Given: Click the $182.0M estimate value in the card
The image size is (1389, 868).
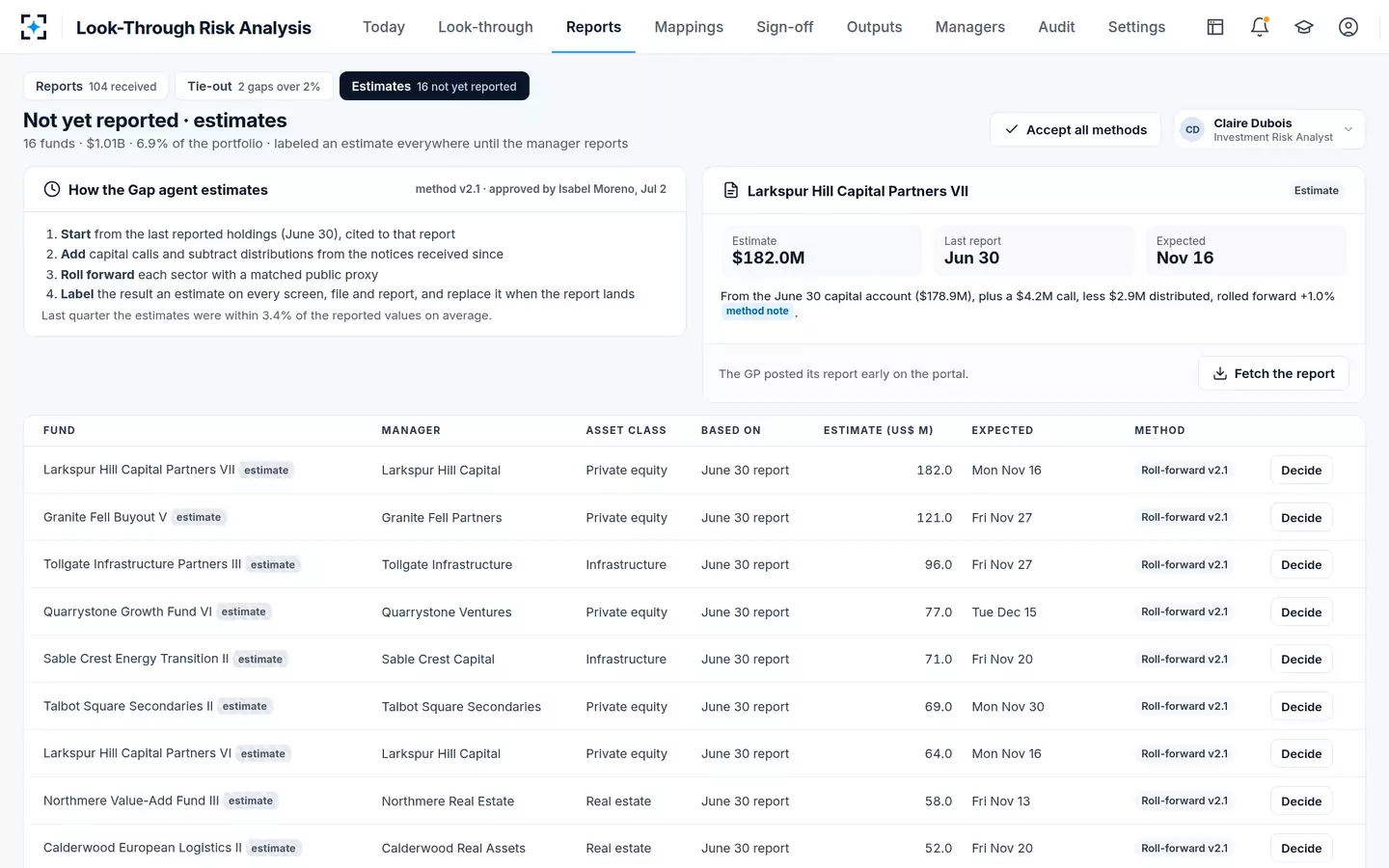Looking at the screenshot, I should coord(769,258).
